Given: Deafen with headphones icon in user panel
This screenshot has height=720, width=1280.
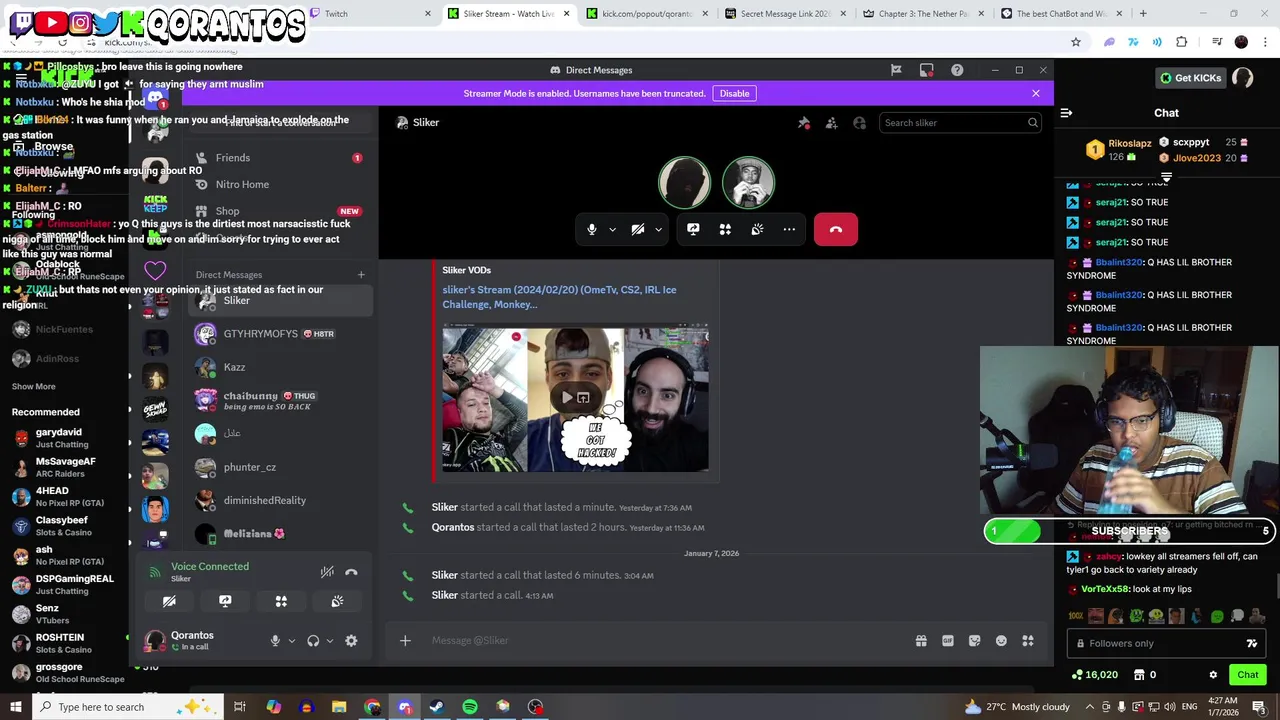Looking at the screenshot, I should tap(313, 641).
